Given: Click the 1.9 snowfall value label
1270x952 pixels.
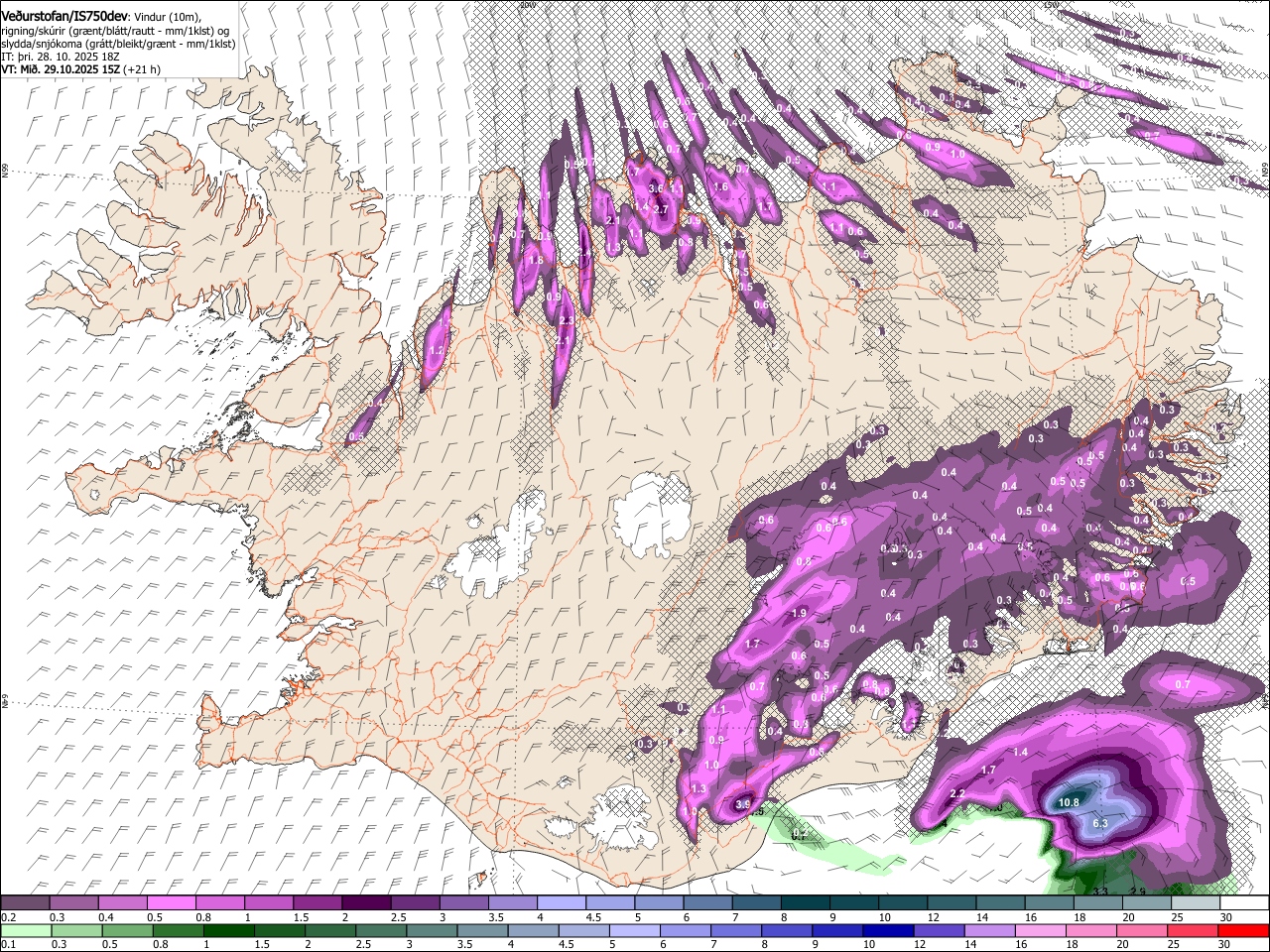Looking at the screenshot, I should coord(799,614).
